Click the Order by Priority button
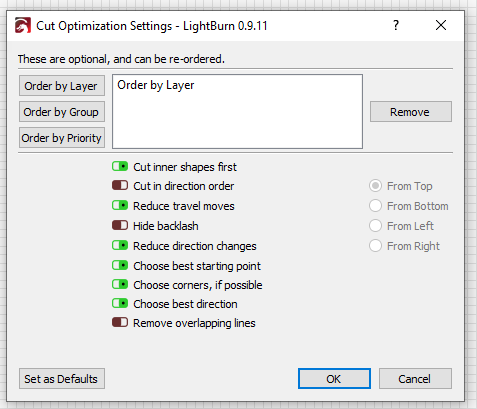This screenshot has height=409, width=477. click(x=62, y=138)
